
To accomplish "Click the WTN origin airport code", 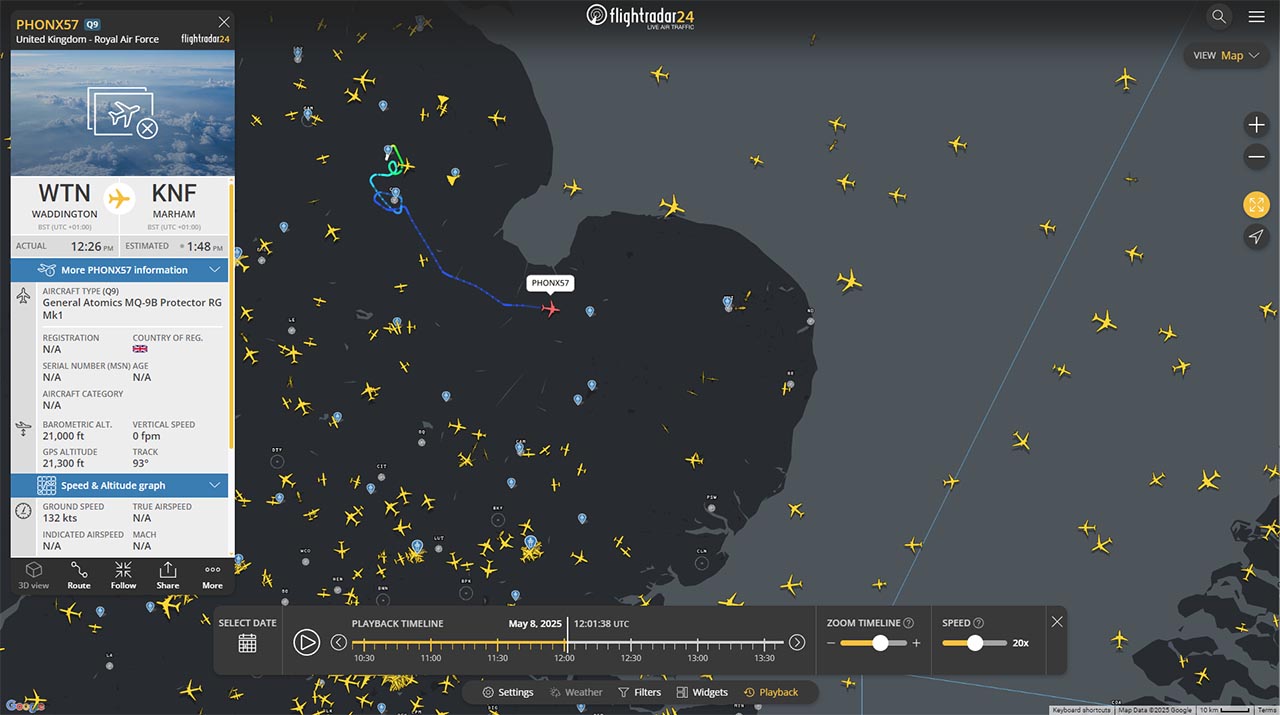I will click(x=64, y=193).
